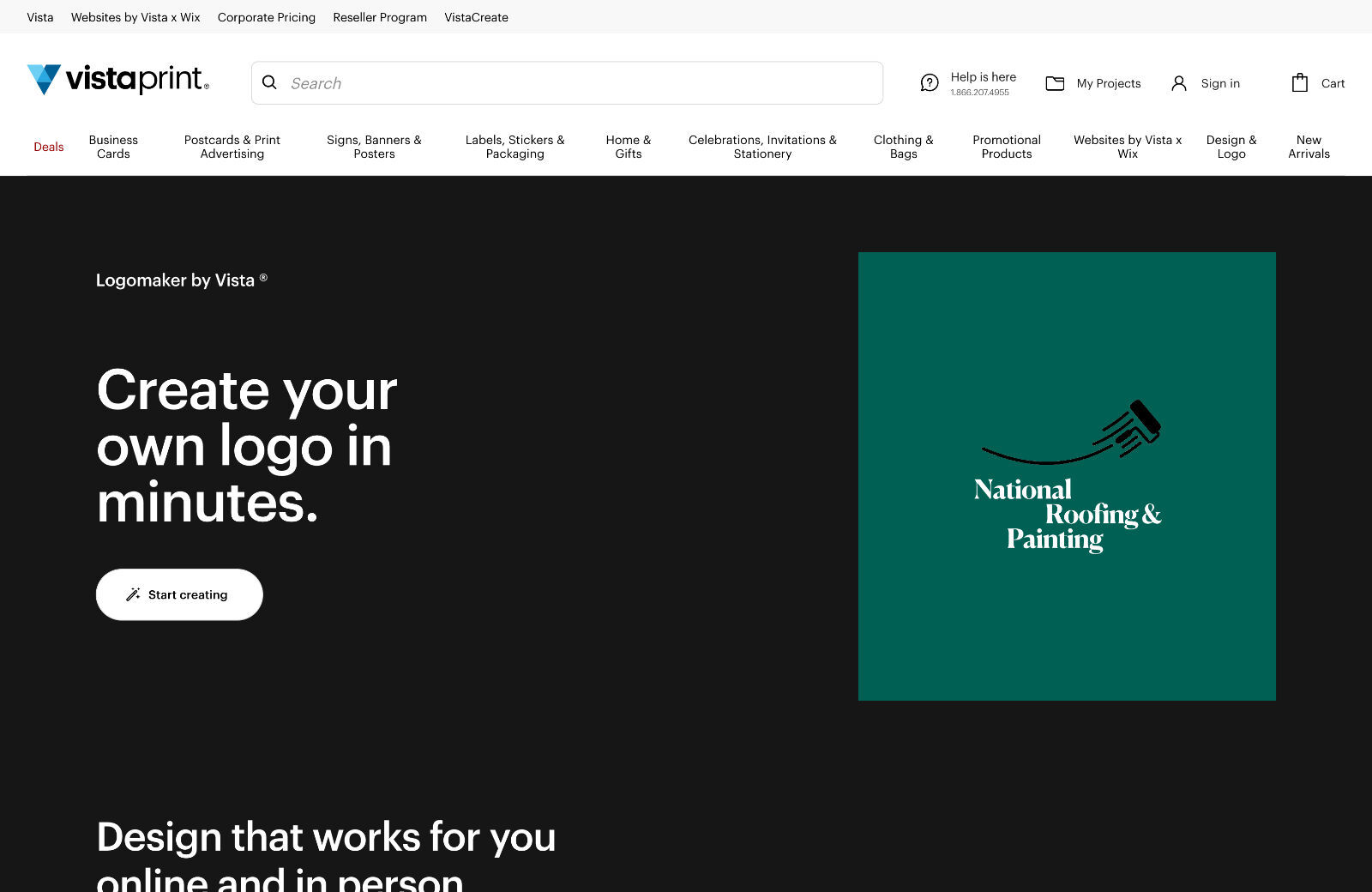The width and height of the screenshot is (1372, 892).
Task: Open the Home & Gifts menu
Action: (629, 147)
